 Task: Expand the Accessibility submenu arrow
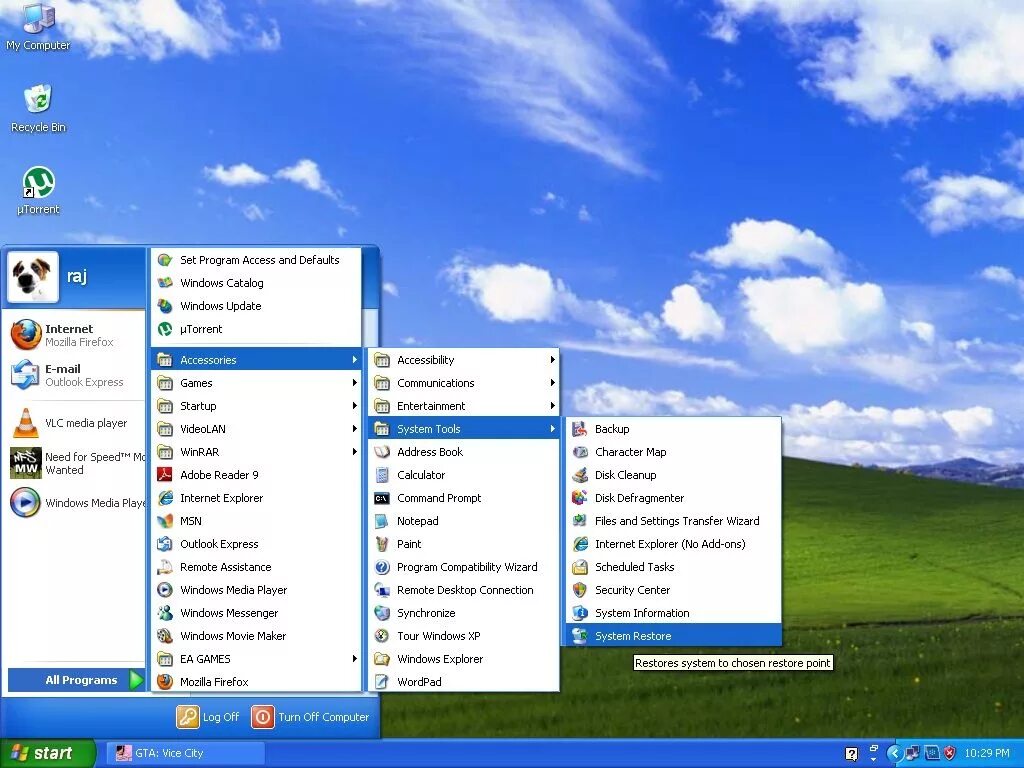pyautogui.click(x=552, y=359)
